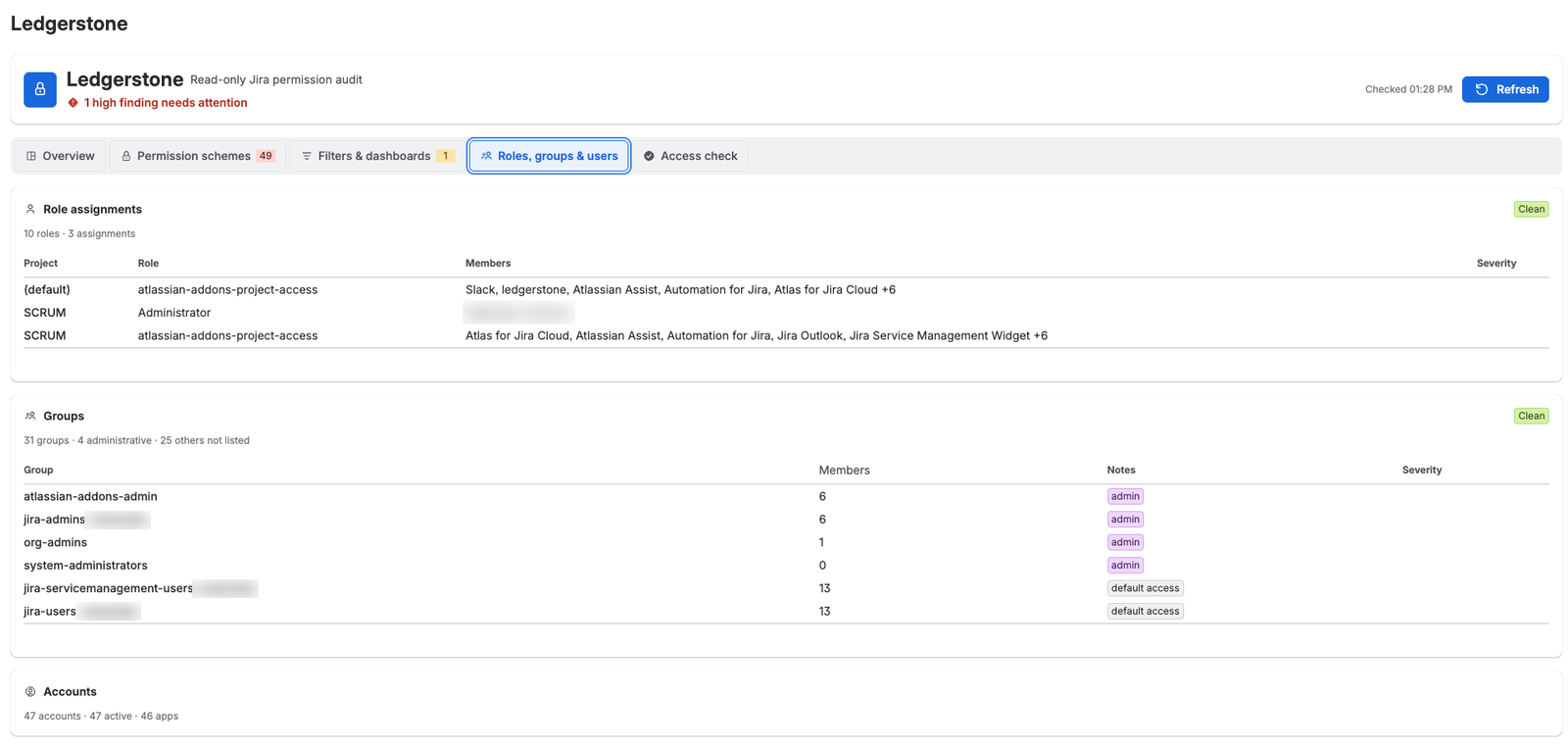Viewport: 1568px width, 749px height.
Task: Click the red high finding warning icon
Action: coord(73,103)
